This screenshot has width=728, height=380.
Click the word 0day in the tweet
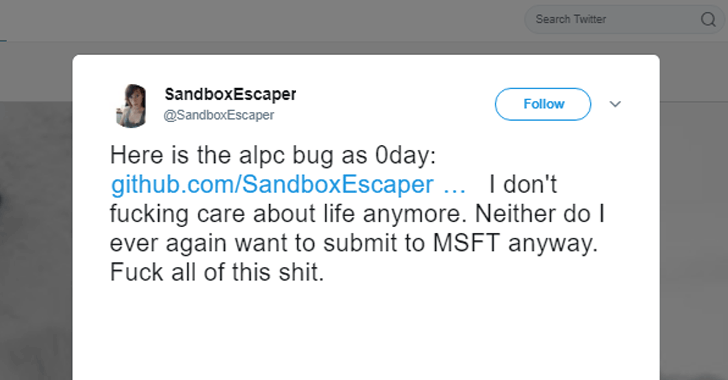click(405, 155)
